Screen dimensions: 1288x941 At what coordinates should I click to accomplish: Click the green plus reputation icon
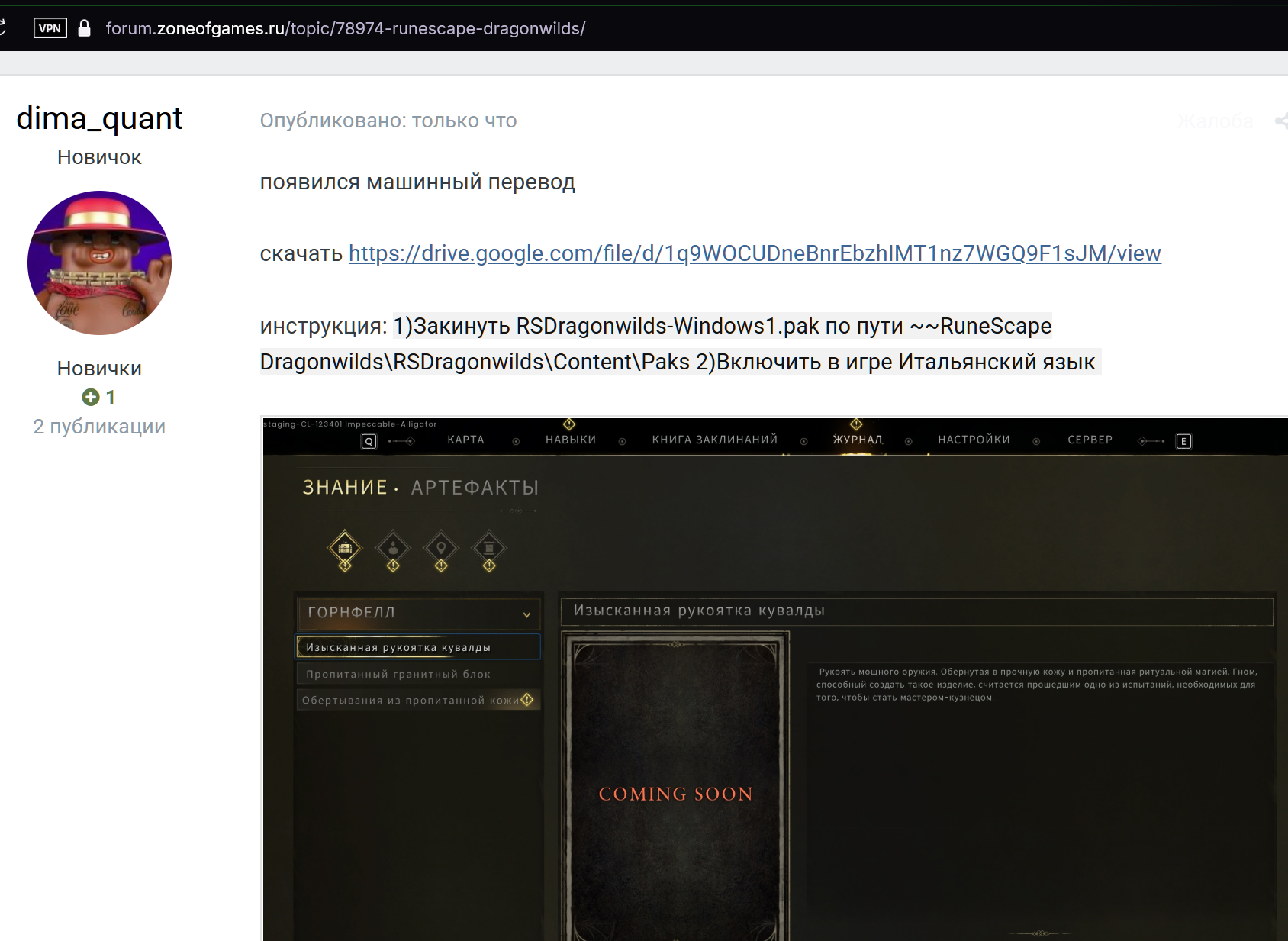point(91,397)
